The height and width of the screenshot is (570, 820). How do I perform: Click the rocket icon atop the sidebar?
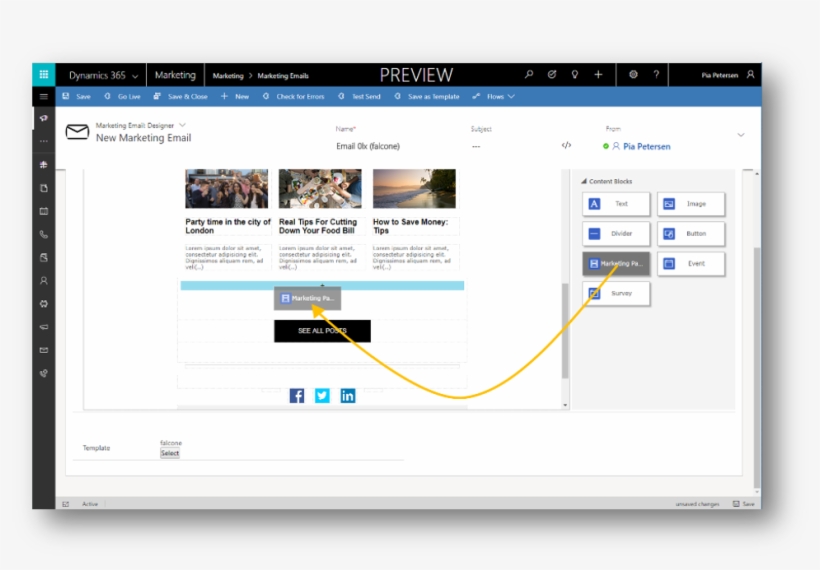[44, 118]
